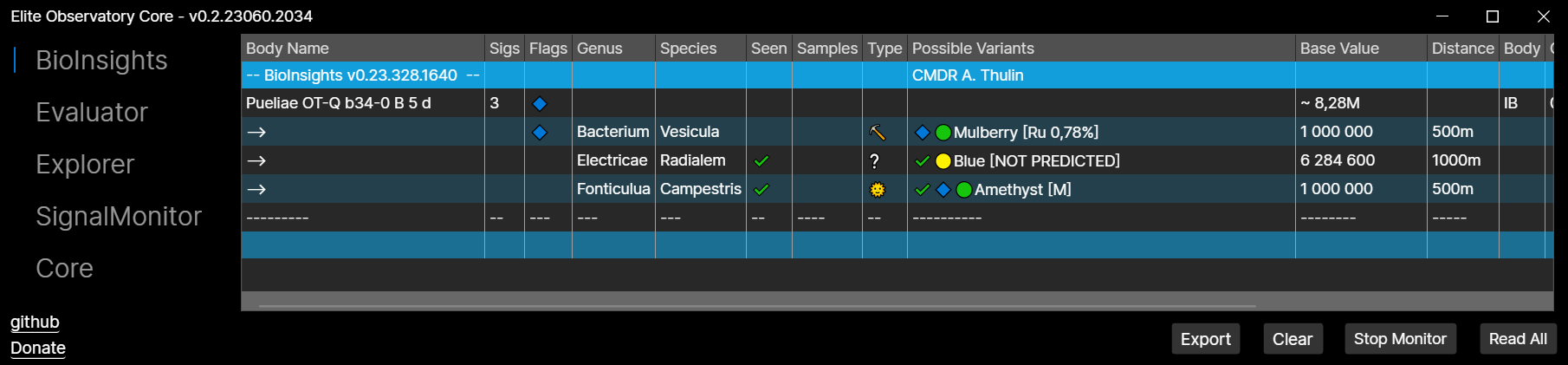The width and height of the screenshot is (1568, 365).
Task: Click the blue diamond flag in Bacterium row
Action: tap(540, 133)
